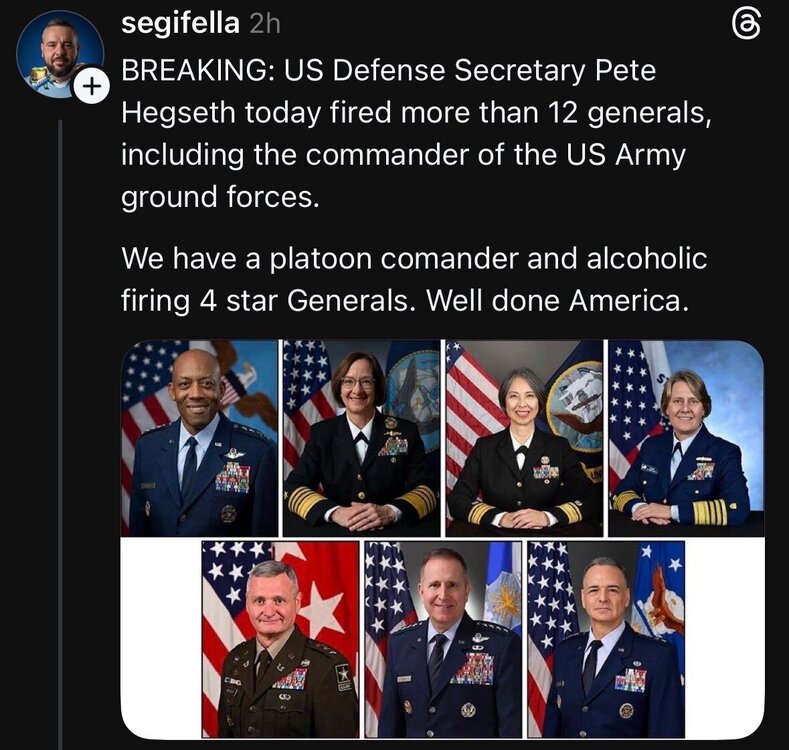The image size is (789, 750).
Task: Open bottom-left portrait in green Army uniform
Action: pos(279,640)
